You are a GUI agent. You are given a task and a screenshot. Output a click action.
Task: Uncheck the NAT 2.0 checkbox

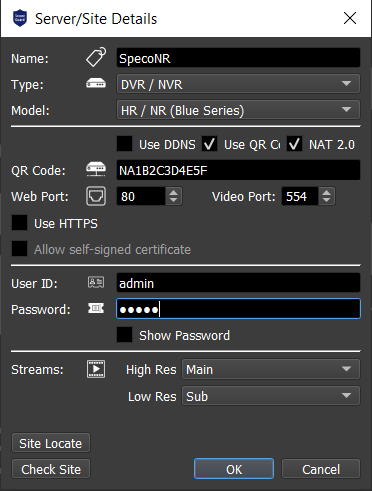[295, 144]
